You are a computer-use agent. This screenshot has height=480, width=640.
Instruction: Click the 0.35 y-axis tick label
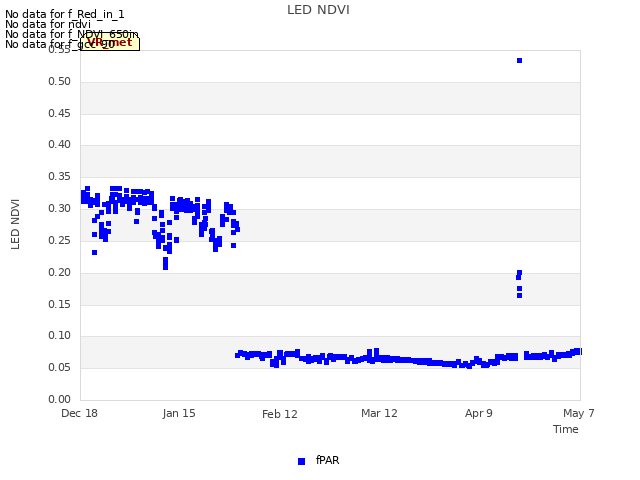point(59,176)
